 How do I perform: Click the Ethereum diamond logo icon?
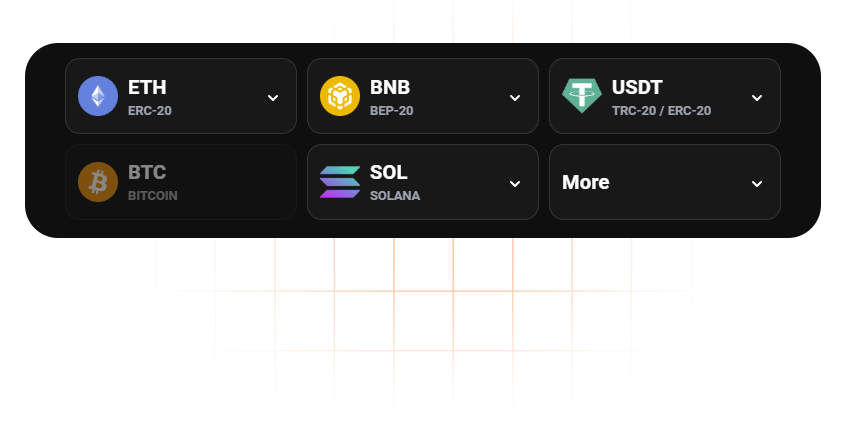98,96
